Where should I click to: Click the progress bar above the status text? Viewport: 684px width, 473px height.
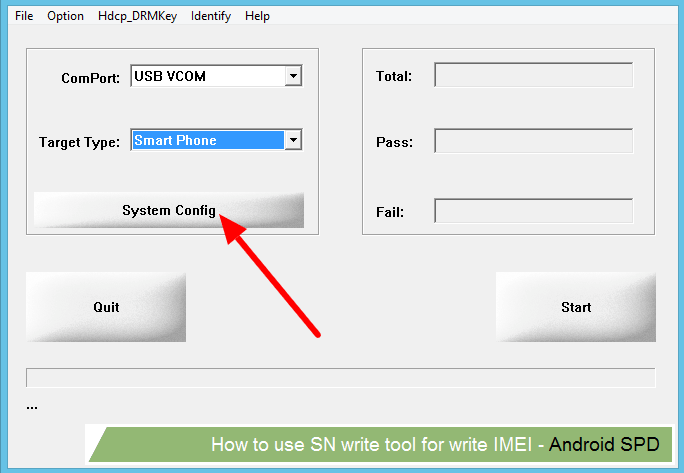click(x=341, y=378)
